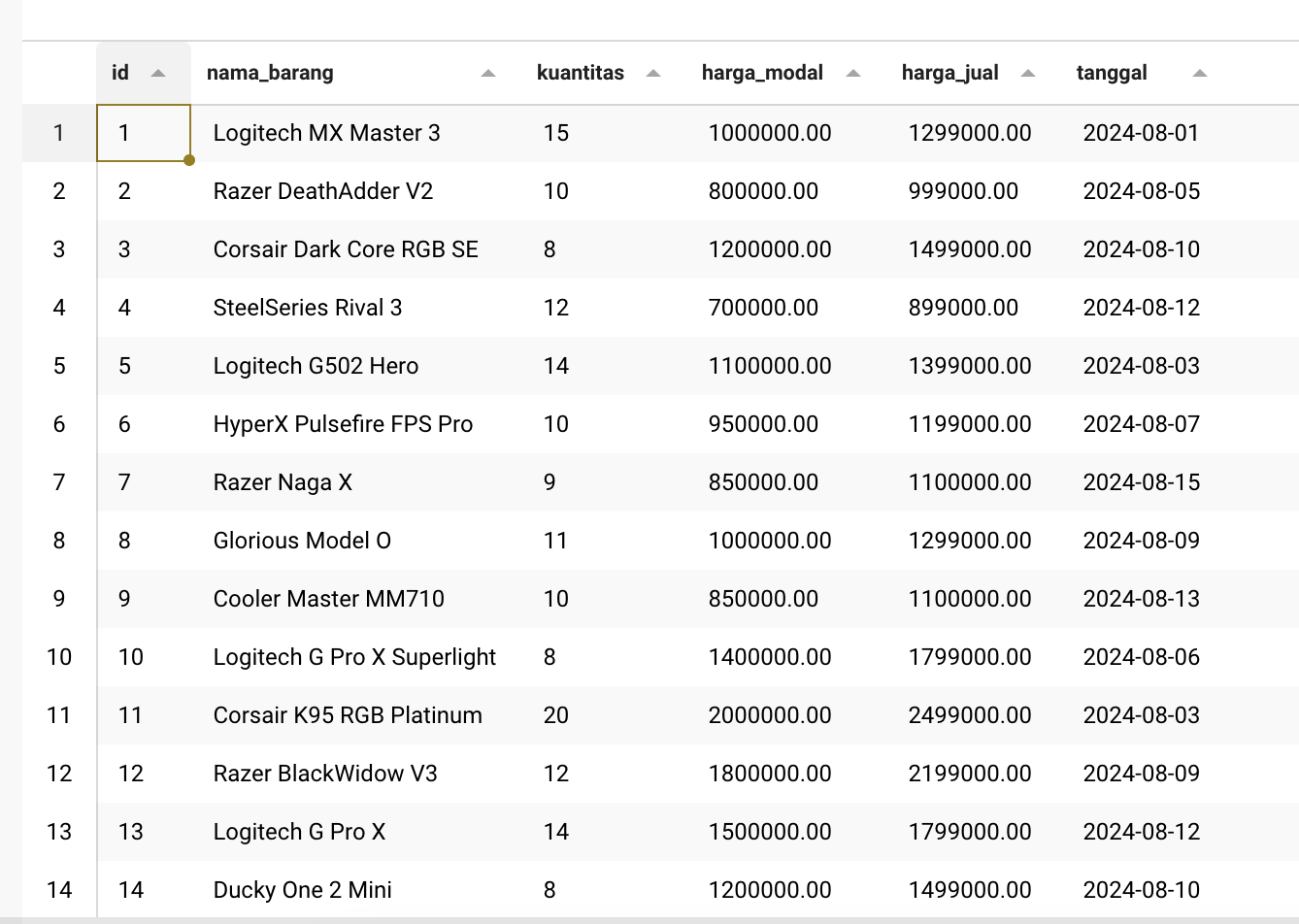The height and width of the screenshot is (924, 1299).
Task: Sort by harga_jual arrow icon
Action: pos(1028,74)
